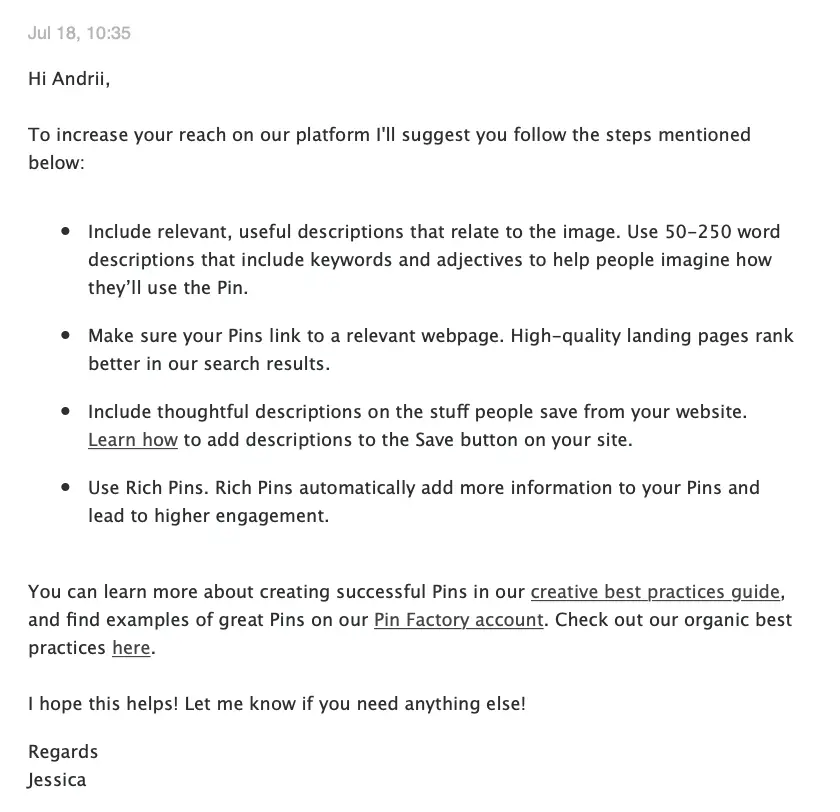Click the "Hi Andrii," greeting line
Screen dimensions: 840x812
pos(69,79)
